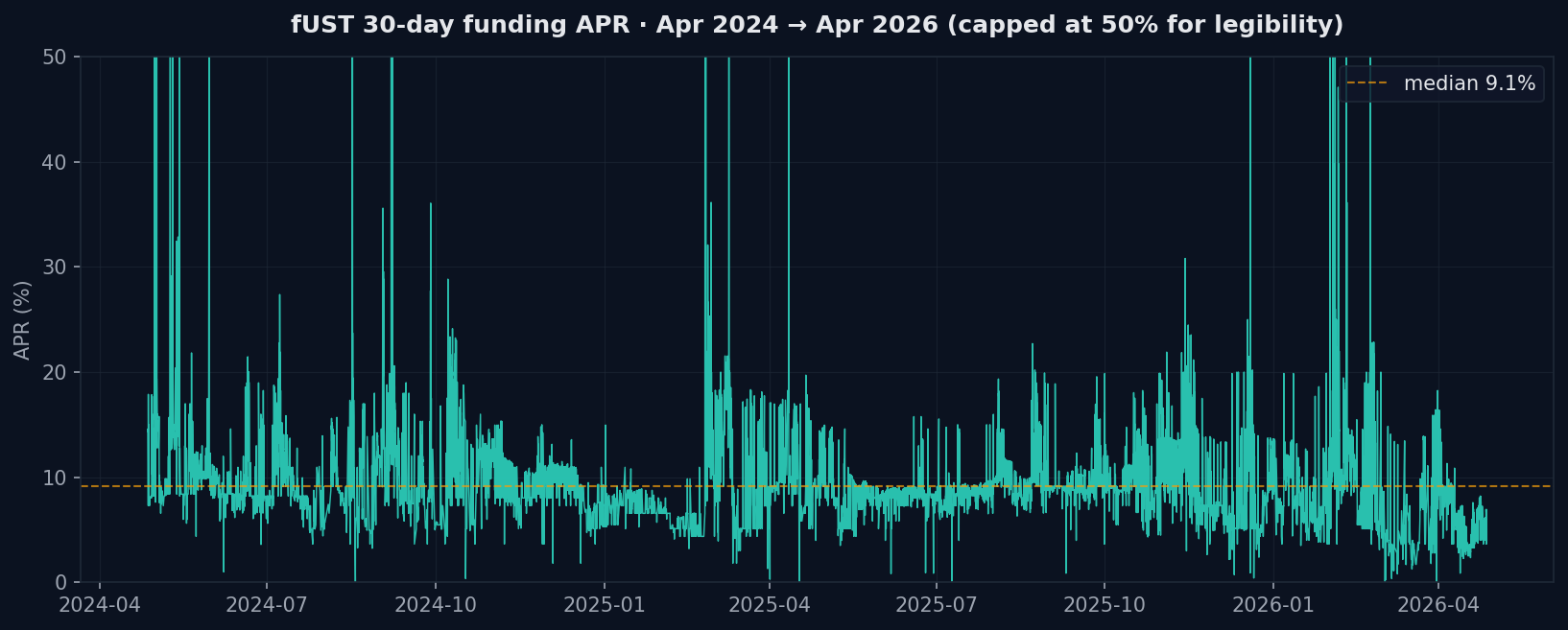Click the y-axis tick label 20
The height and width of the screenshot is (630, 1568).
click(x=55, y=373)
